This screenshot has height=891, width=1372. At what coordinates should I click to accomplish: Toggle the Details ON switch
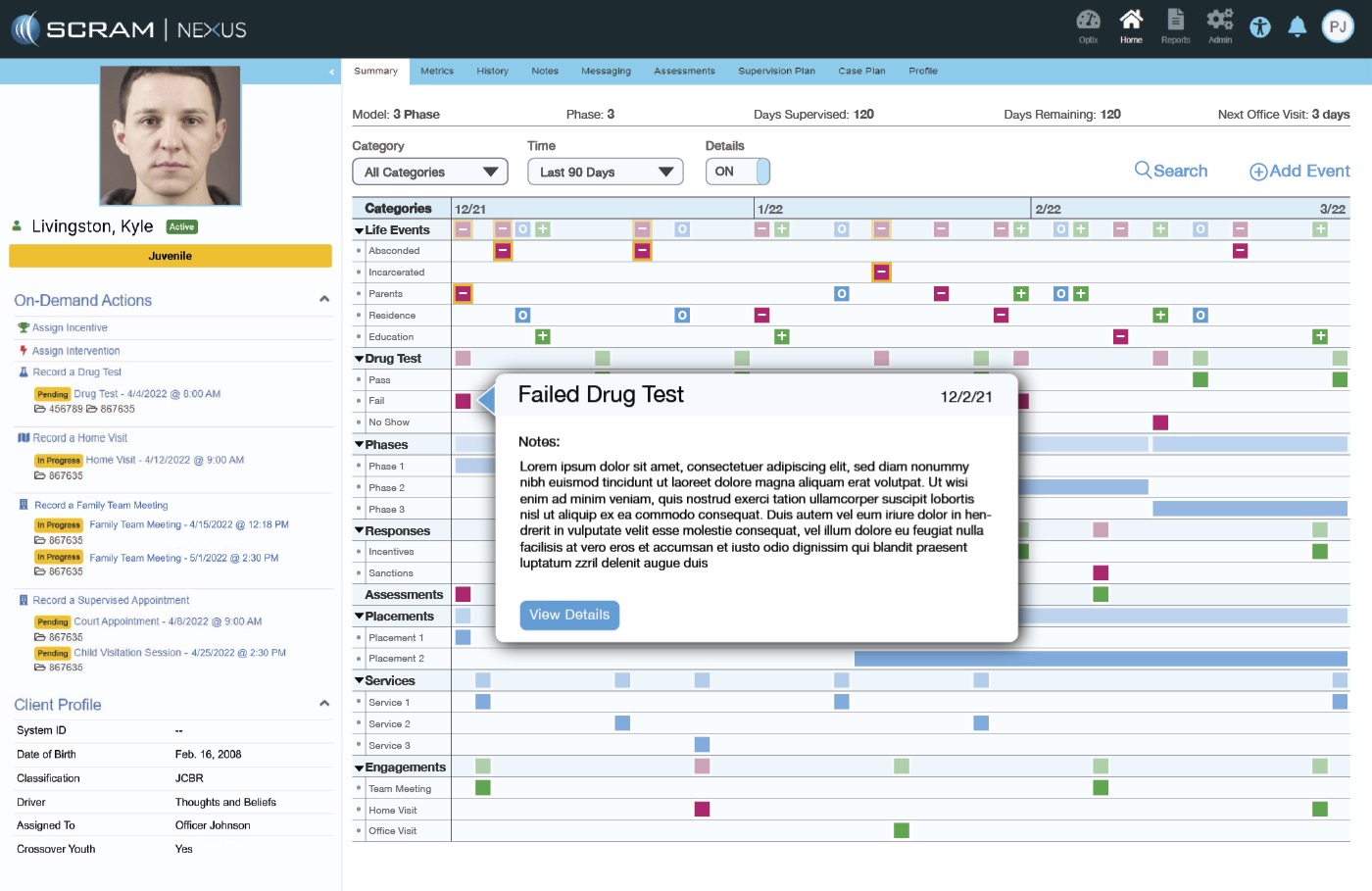[737, 172]
